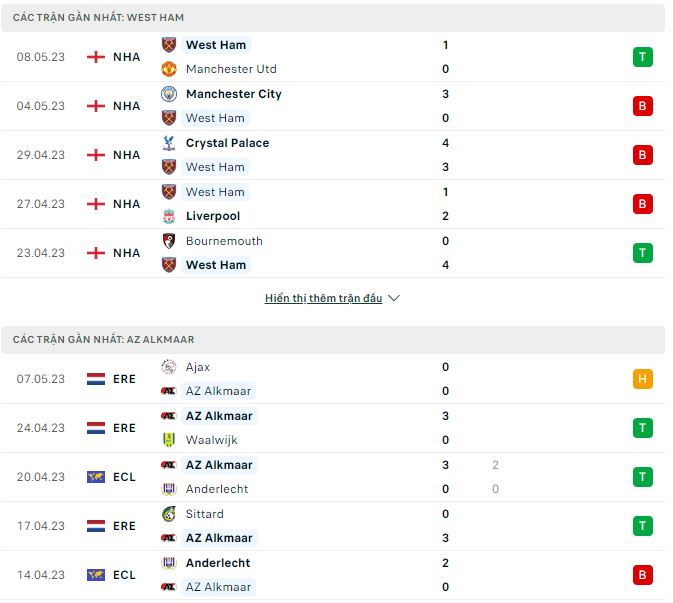Click Netherlands flag on 07.05.23 match
The image size is (673, 603).
click(96, 379)
